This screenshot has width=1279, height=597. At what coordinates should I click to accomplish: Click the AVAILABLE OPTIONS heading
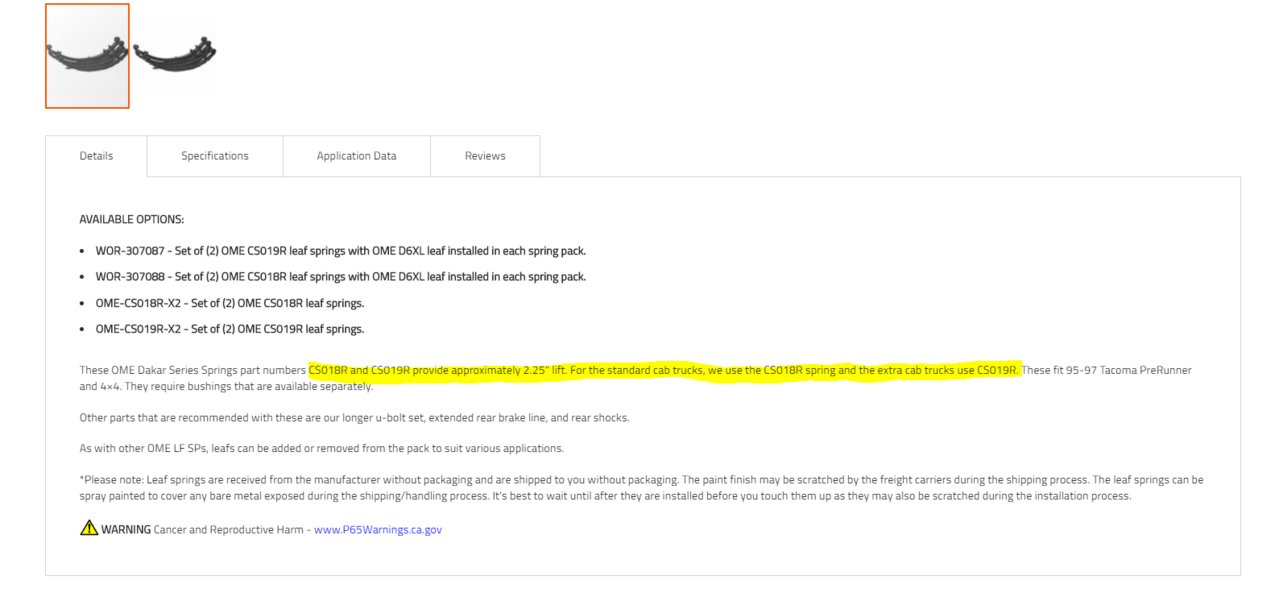(132, 219)
